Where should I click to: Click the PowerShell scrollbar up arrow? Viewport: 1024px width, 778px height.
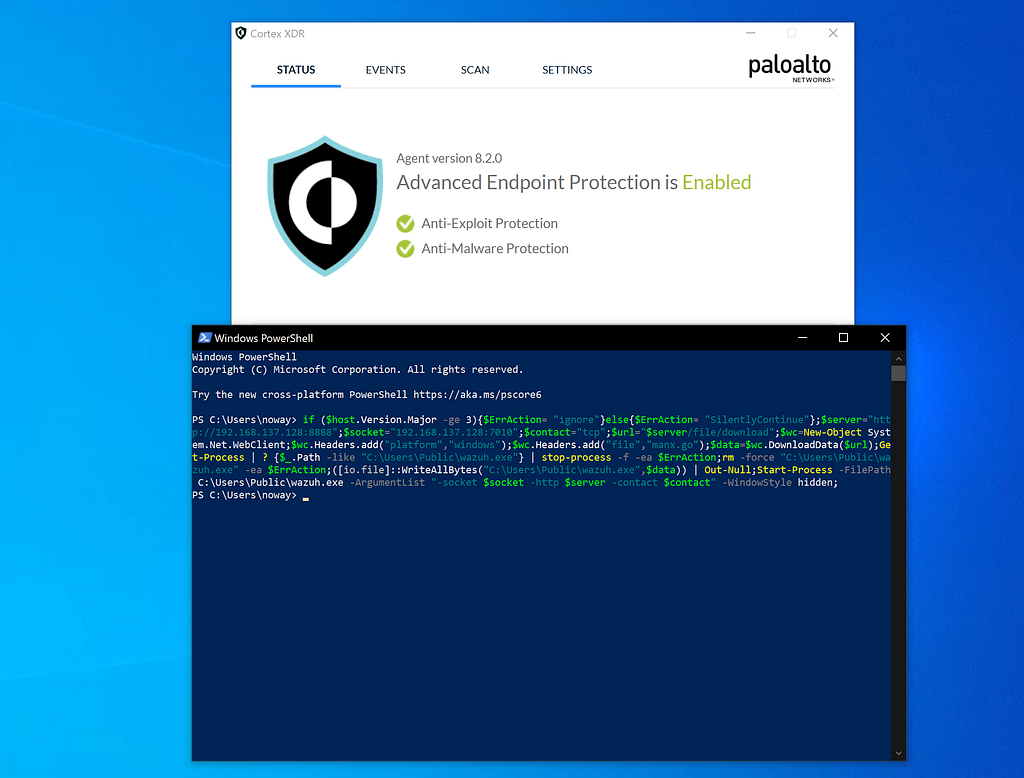click(x=899, y=359)
